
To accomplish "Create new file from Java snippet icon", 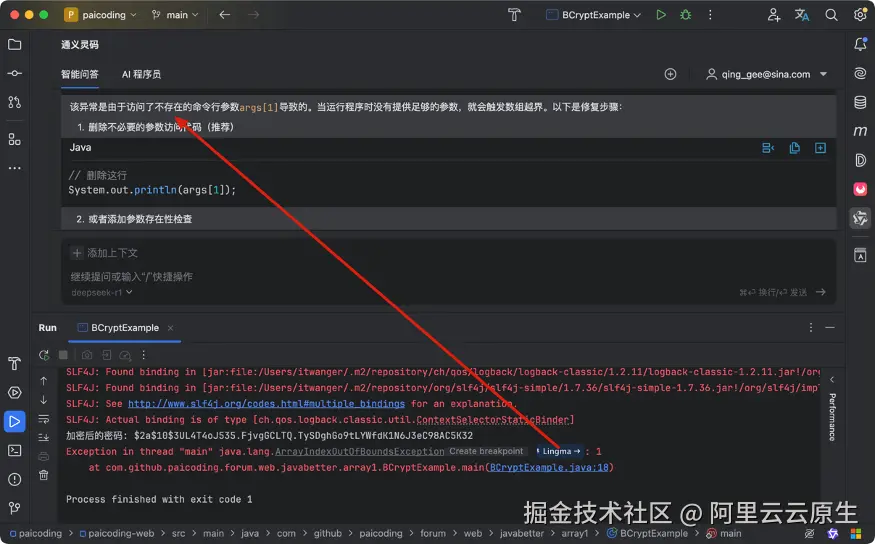I will (x=821, y=148).
